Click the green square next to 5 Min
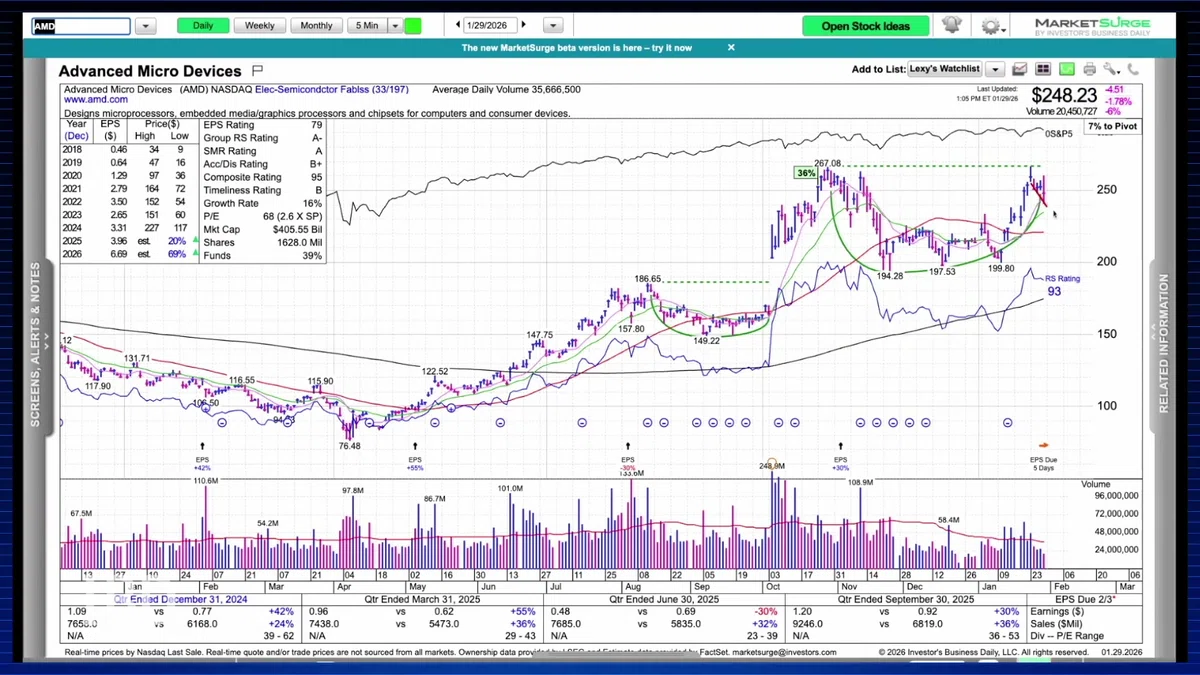This screenshot has width=1200, height=675. [x=413, y=26]
